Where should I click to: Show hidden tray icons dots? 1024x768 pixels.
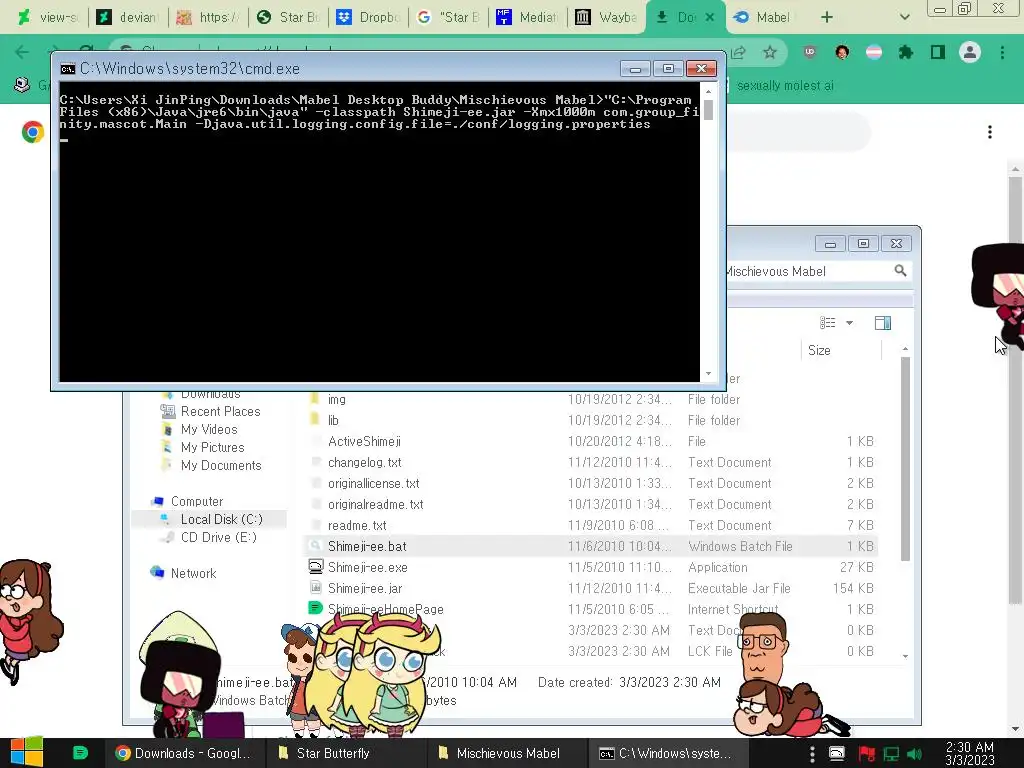pos(812,754)
